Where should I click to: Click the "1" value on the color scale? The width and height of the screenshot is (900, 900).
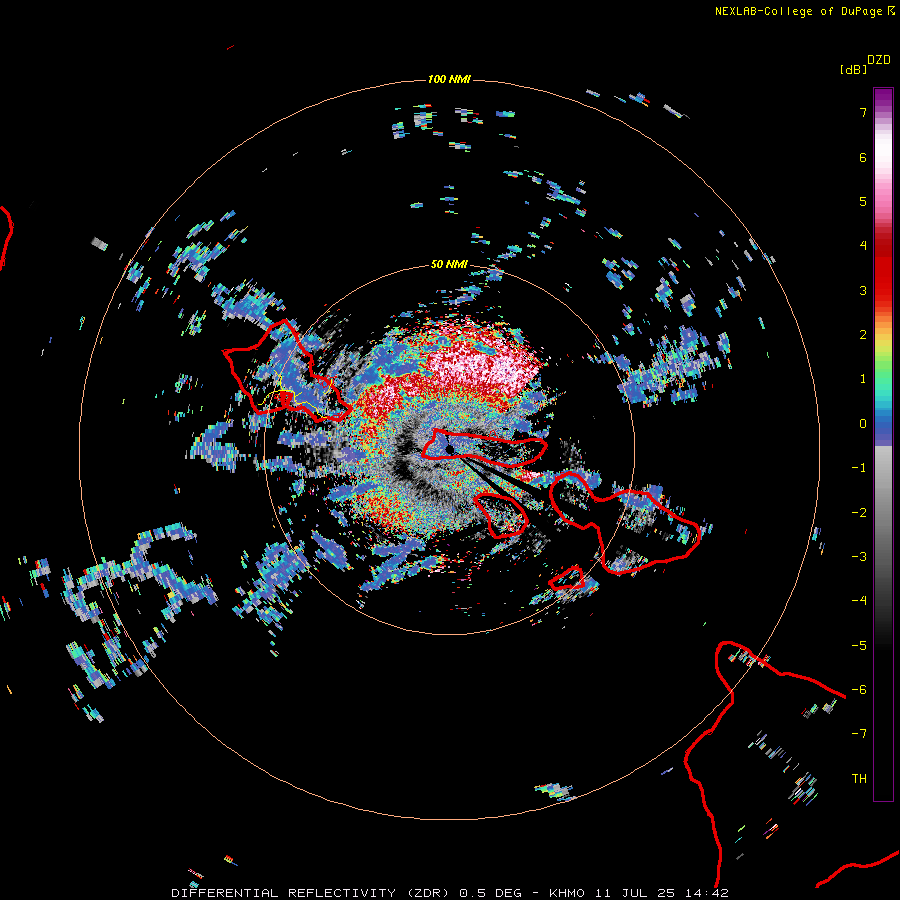tap(863, 379)
